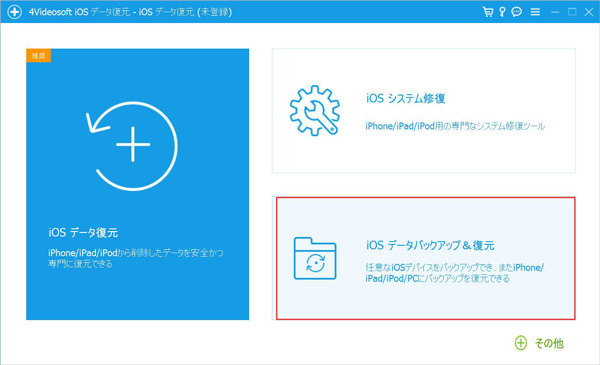
Task: Select iOS データバックアップ＆復元 title
Action: coord(430,245)
